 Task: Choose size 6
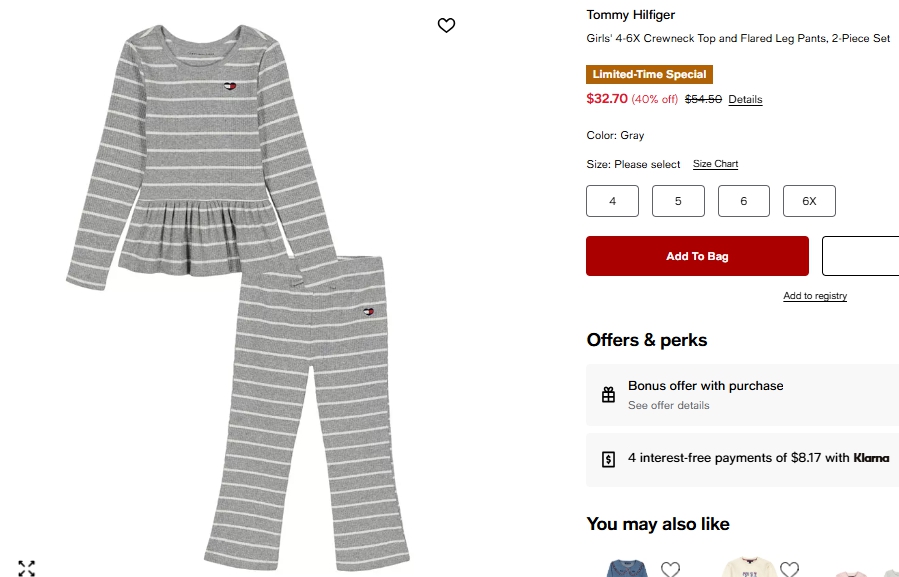click(x=744, y=201)
